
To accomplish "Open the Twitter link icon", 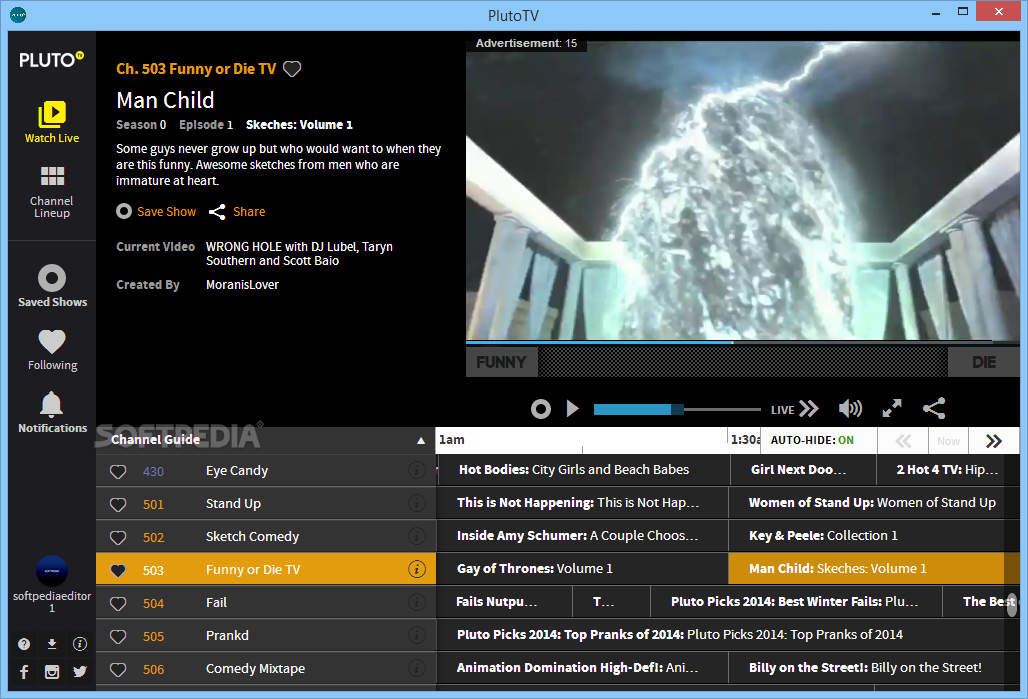I will tap(80, 671).
